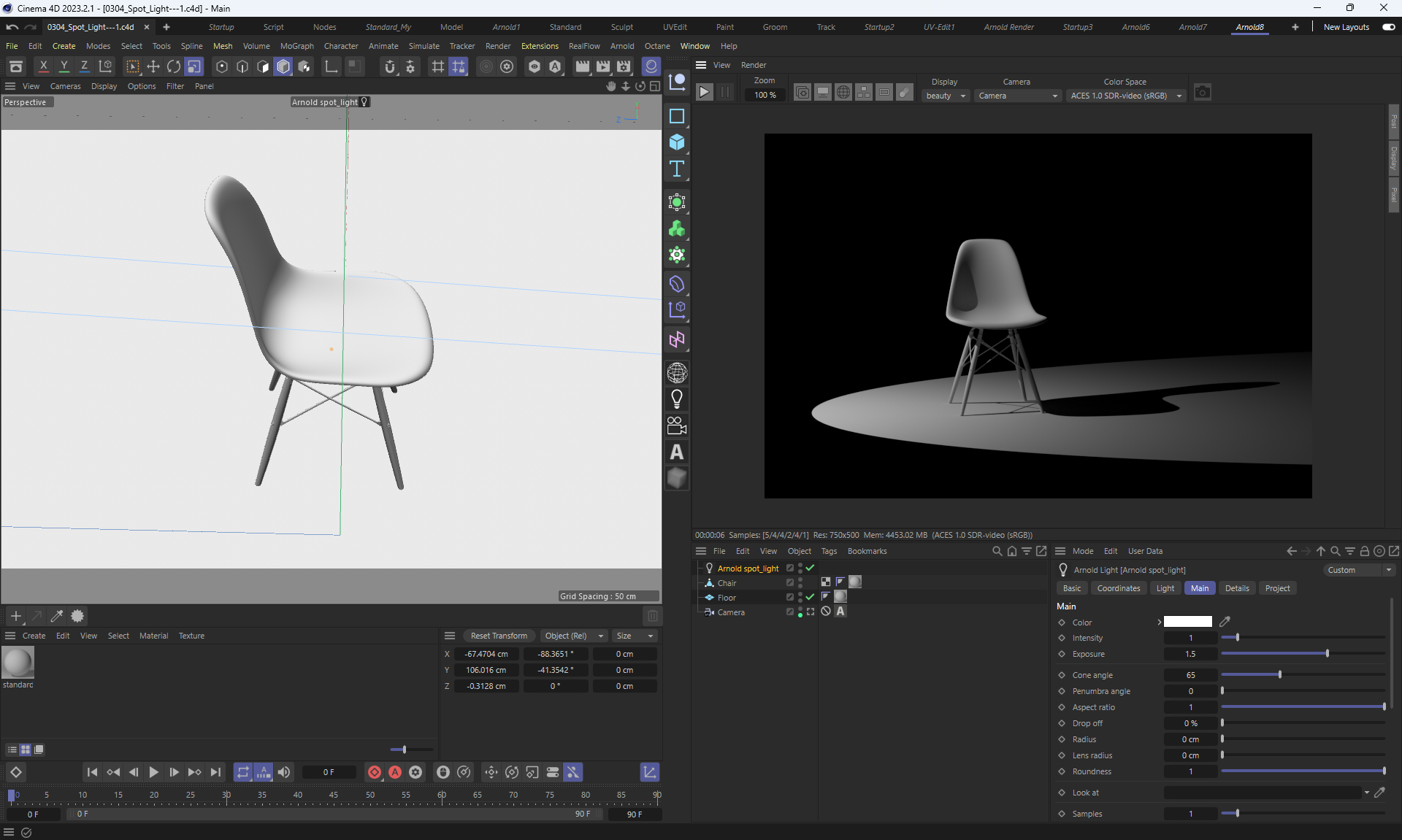The height and width of the screenshot is (840, 1402).
Task: Open the MoGraph menu
Action: (296, 46)
